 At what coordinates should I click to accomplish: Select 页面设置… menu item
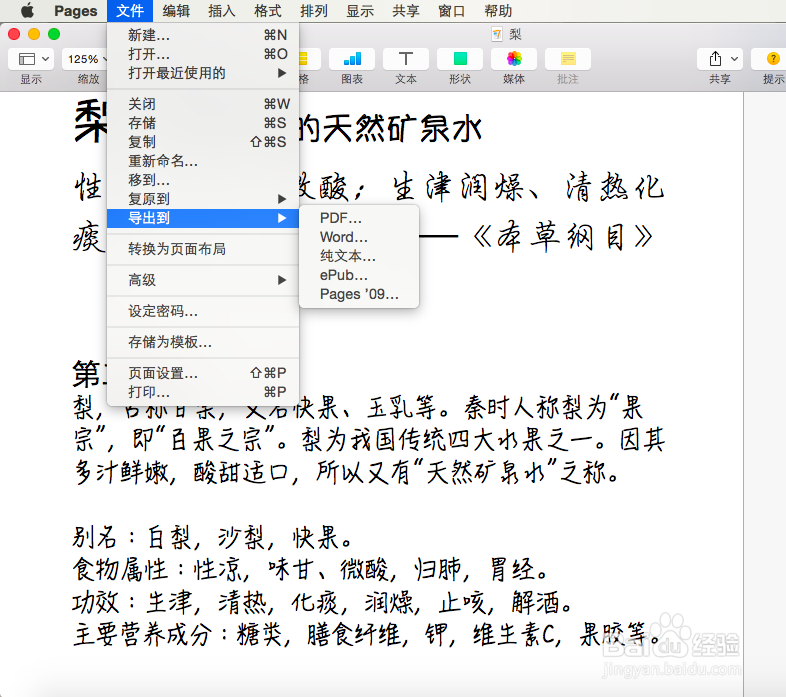coord(203,373)
